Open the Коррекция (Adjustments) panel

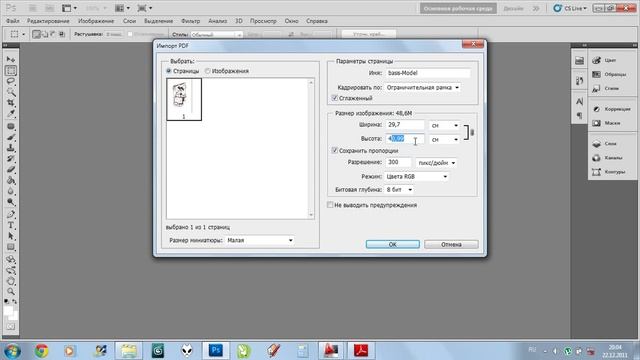(611, 109)
